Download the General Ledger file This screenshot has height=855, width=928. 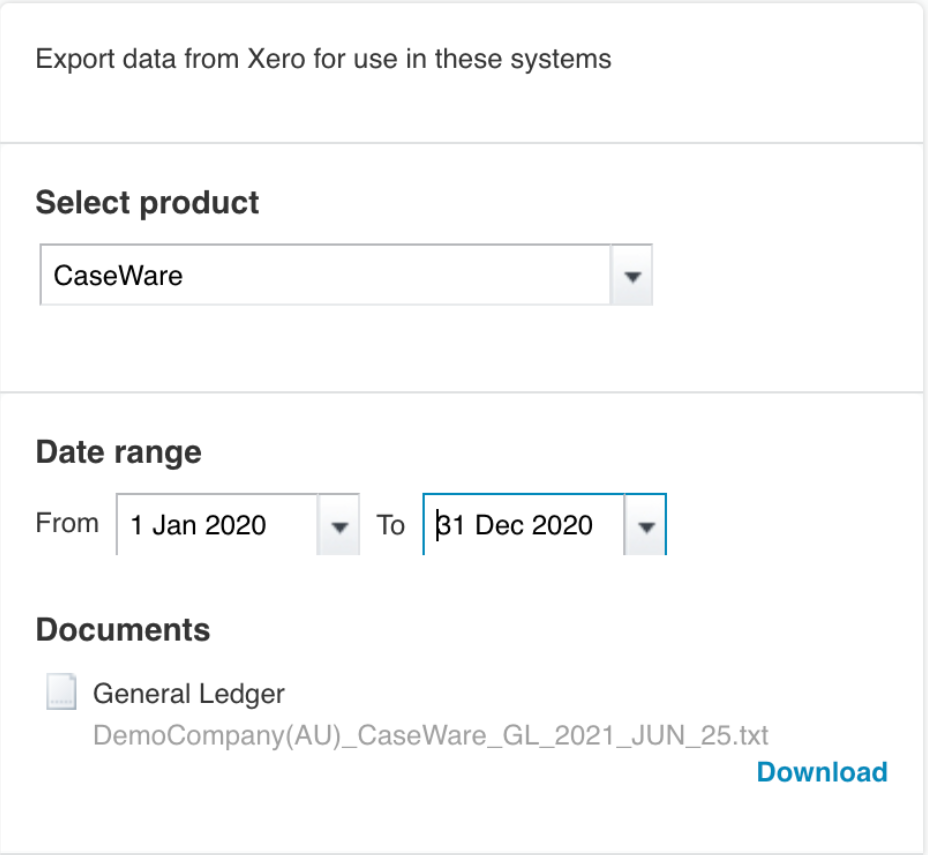[822, 772]
